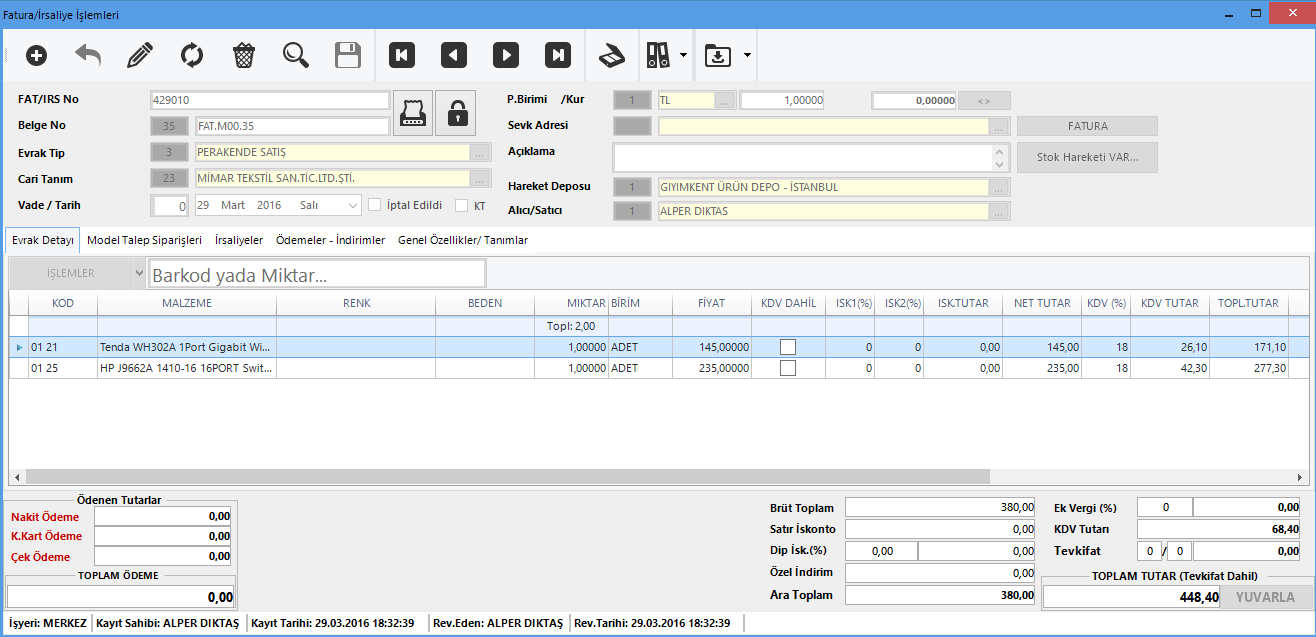Open the dropdown arrow beside the download icon
The height and width of the screenshot is (637, 1316).
pos(747,56)
